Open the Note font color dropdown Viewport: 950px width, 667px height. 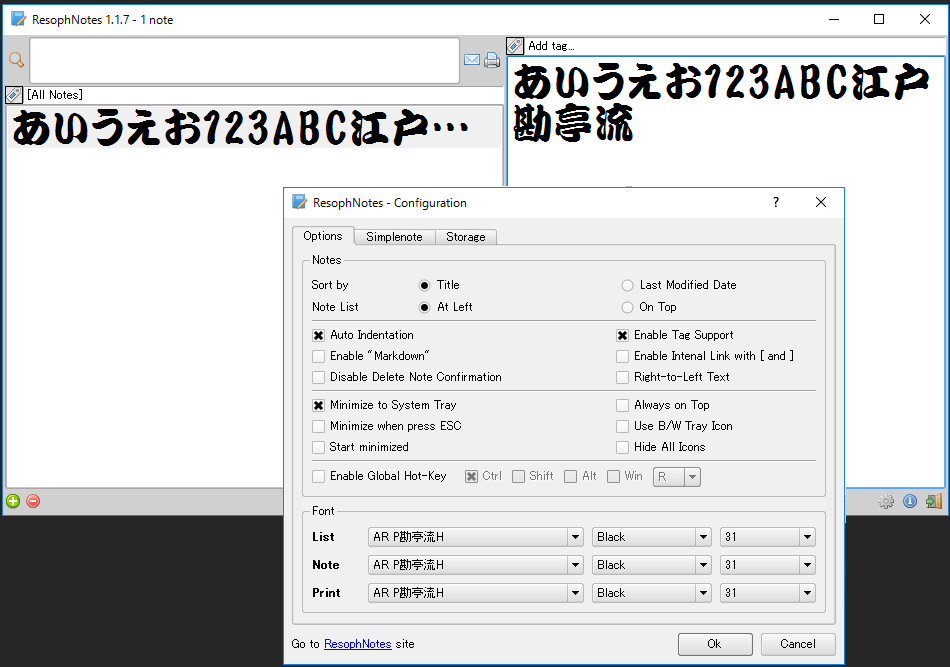pyautogui.click(x=651, y=565)
